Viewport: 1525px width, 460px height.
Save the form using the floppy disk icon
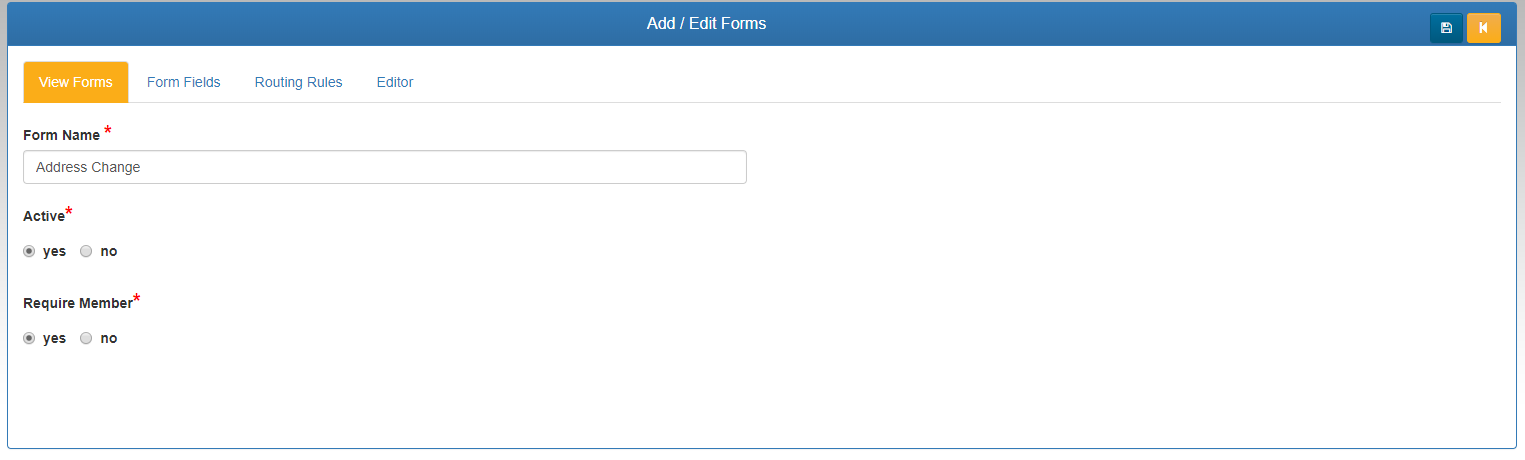(x=1446, y=28)
